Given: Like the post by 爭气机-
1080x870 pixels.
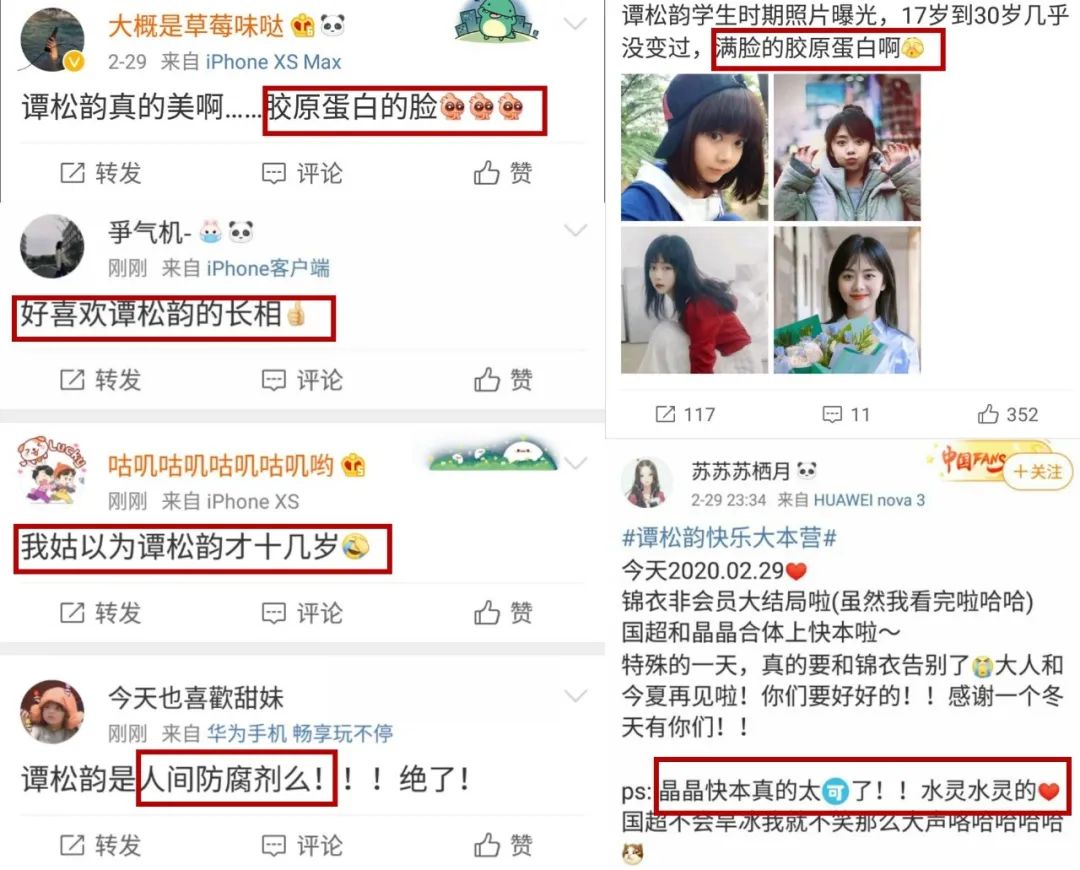Looking at the screenshot, I should point(503,380).
